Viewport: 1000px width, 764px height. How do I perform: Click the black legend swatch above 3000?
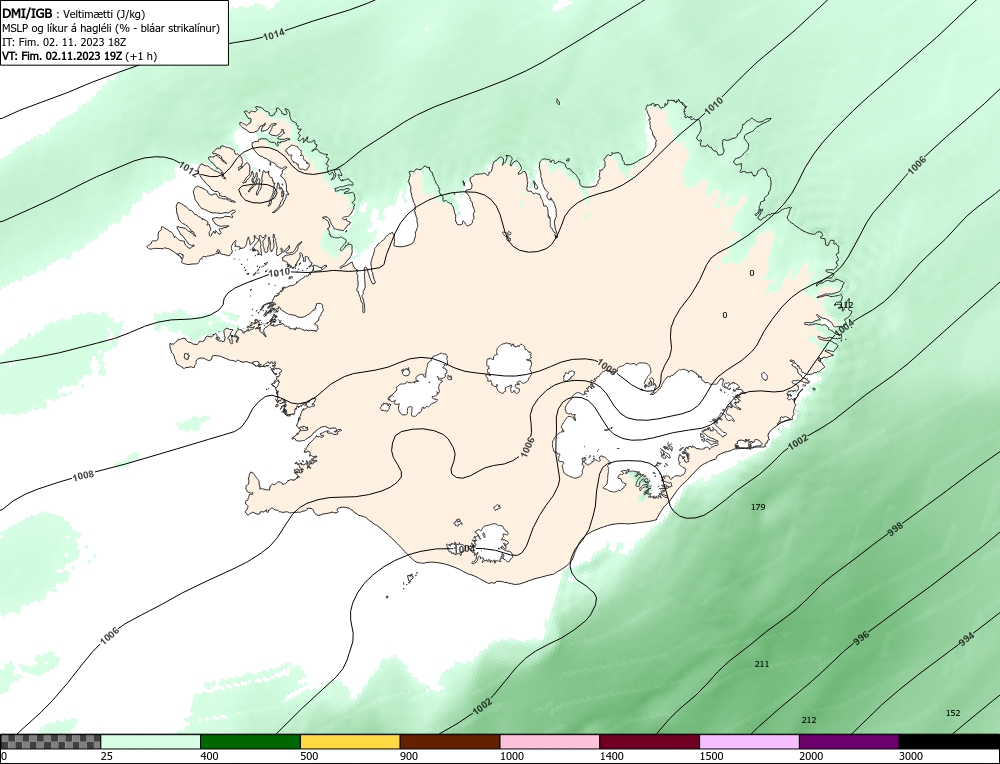pos(949,742)
